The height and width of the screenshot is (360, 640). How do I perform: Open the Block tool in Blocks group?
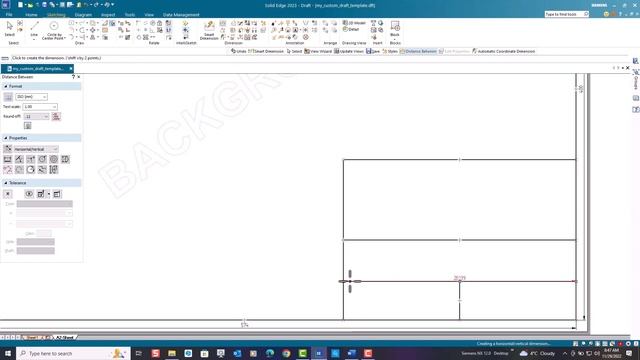pyautogui.click(x=395, y=28)
